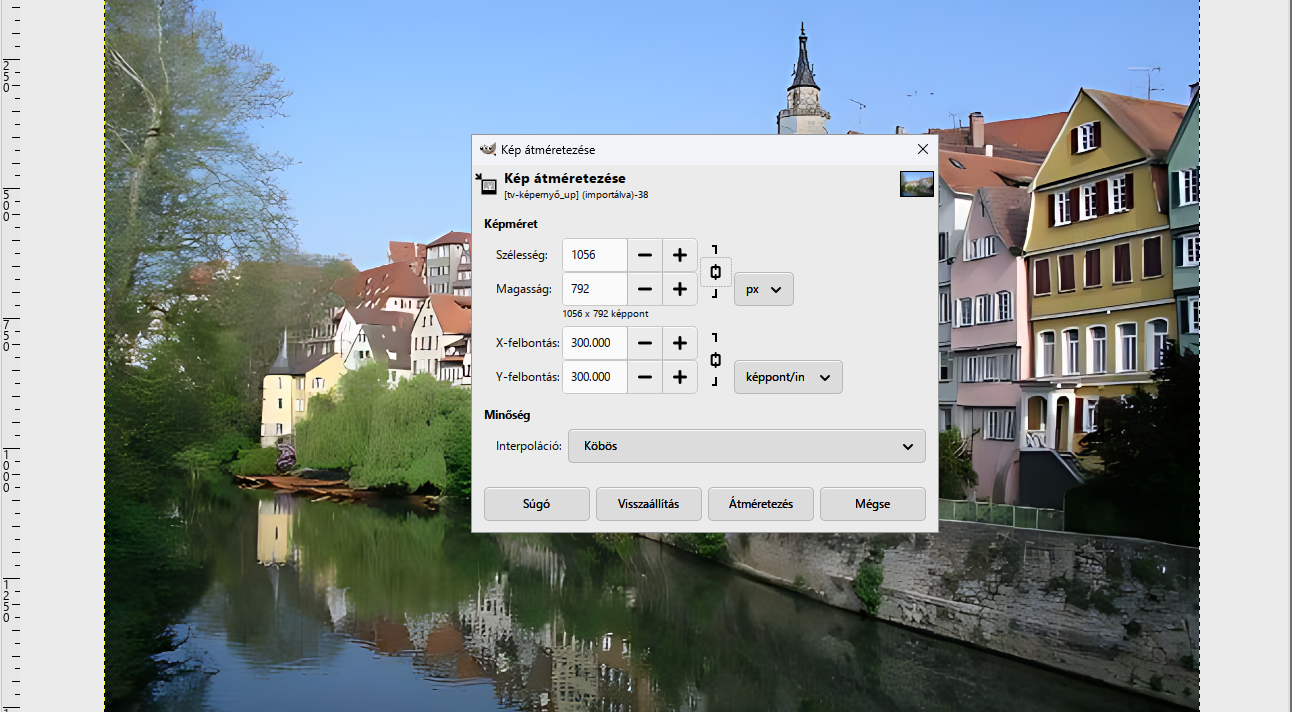Select the X-felbontás input field
1292x712 pixels.
595,343
